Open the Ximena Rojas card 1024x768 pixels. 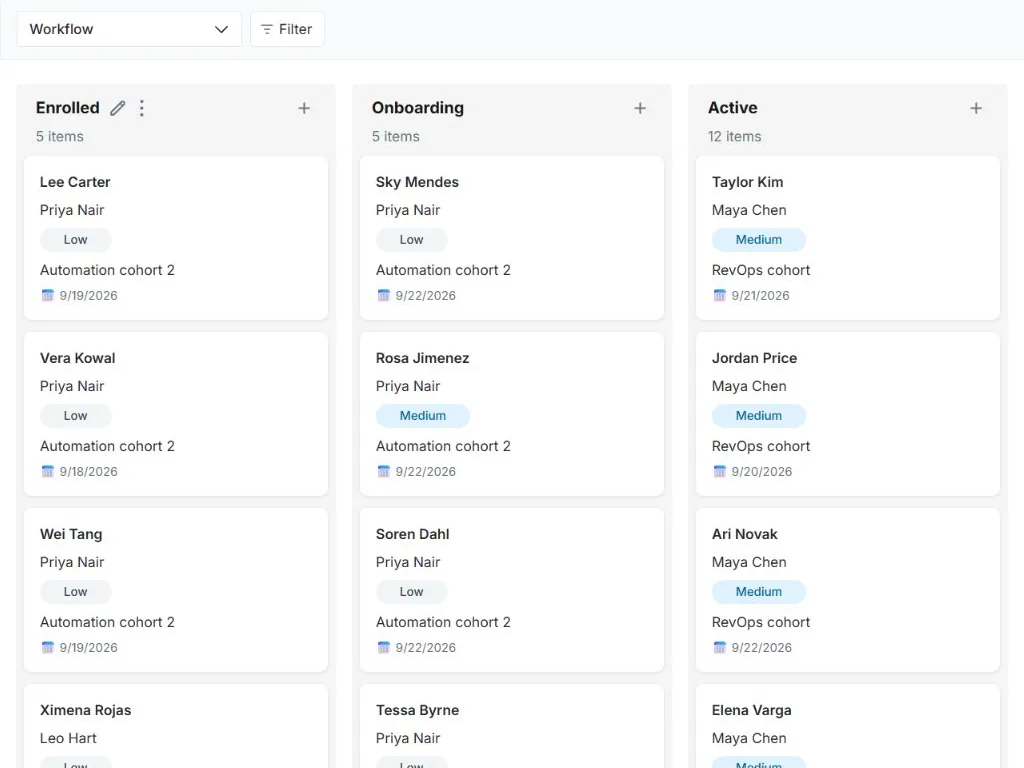(176, 726)
